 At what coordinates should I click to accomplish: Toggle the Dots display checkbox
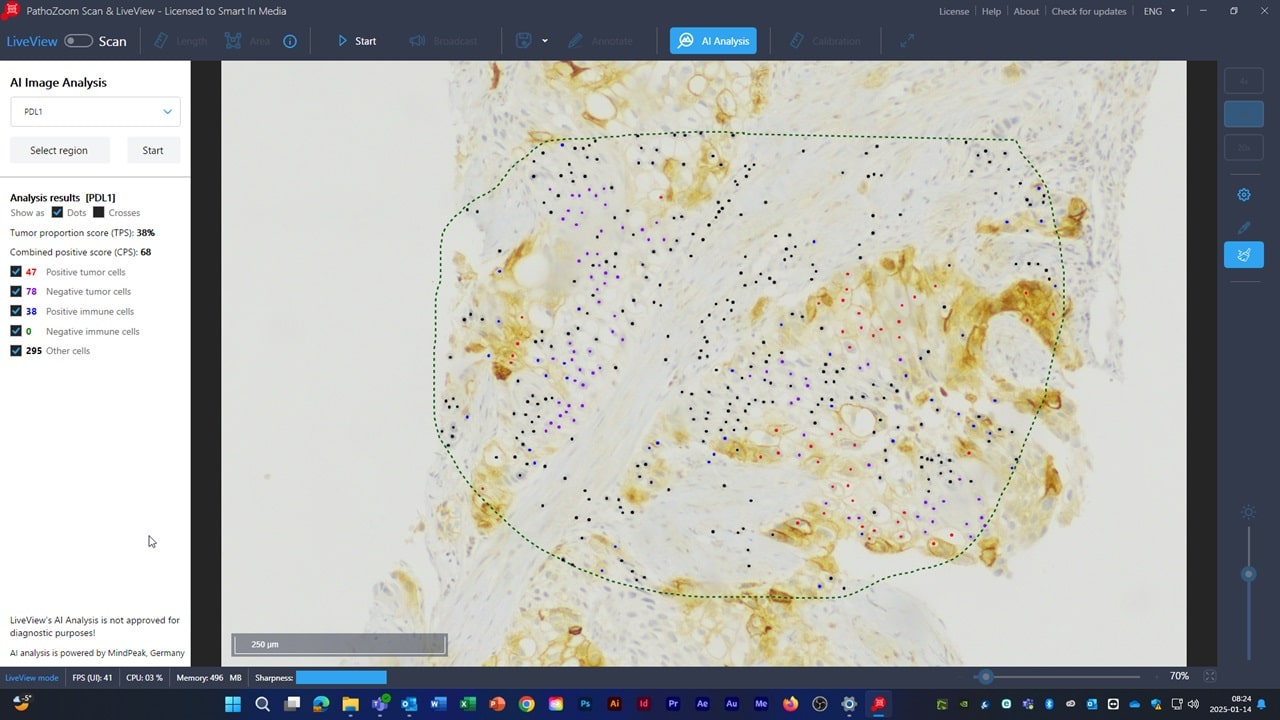[57, 212]
